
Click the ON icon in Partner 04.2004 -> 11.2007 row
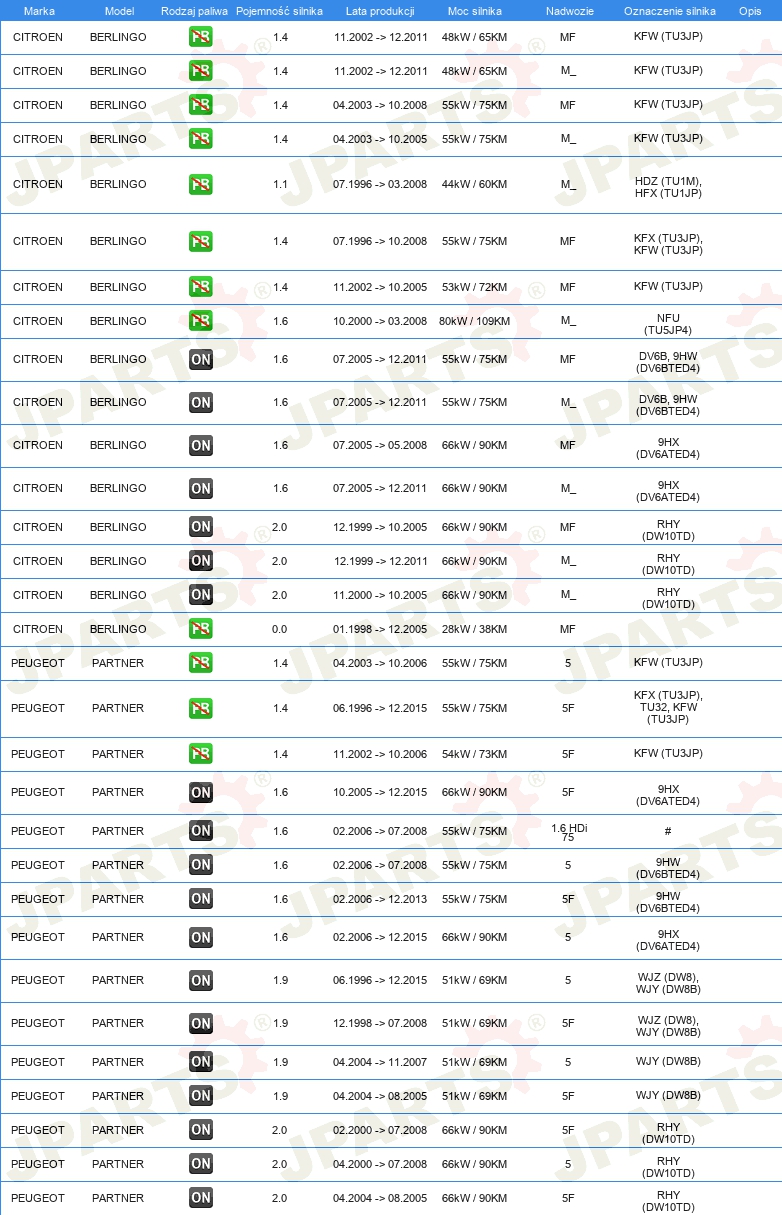coord(201,1062)
